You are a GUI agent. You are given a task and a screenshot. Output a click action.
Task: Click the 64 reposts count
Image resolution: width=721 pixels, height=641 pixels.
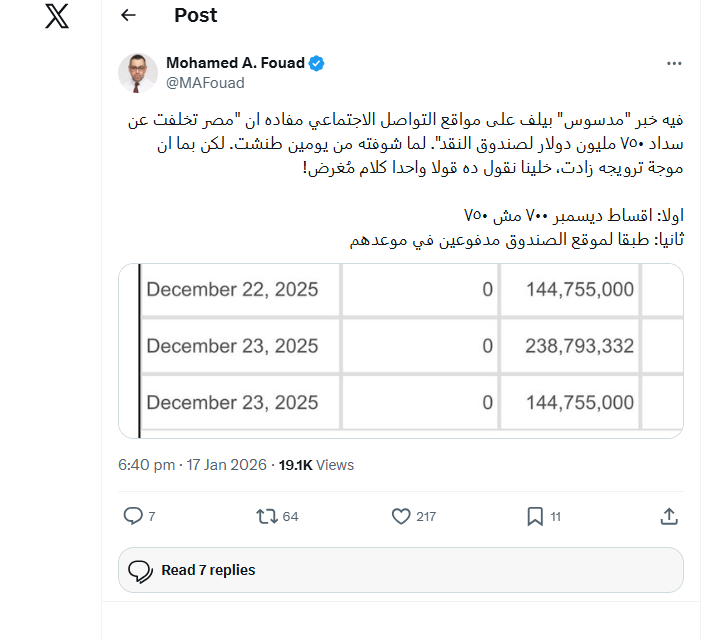(x=291, y=517)
